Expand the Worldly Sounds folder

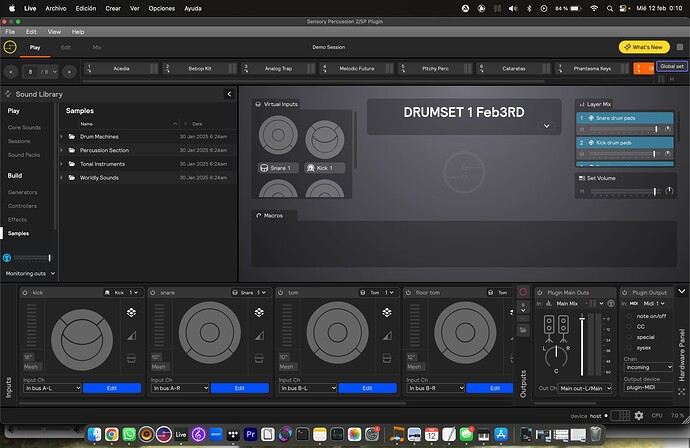point(61,177)
